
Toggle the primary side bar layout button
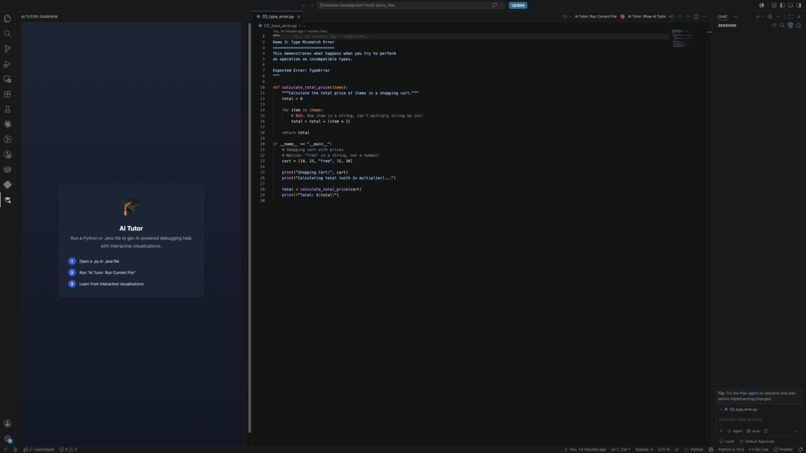point(782,5)
